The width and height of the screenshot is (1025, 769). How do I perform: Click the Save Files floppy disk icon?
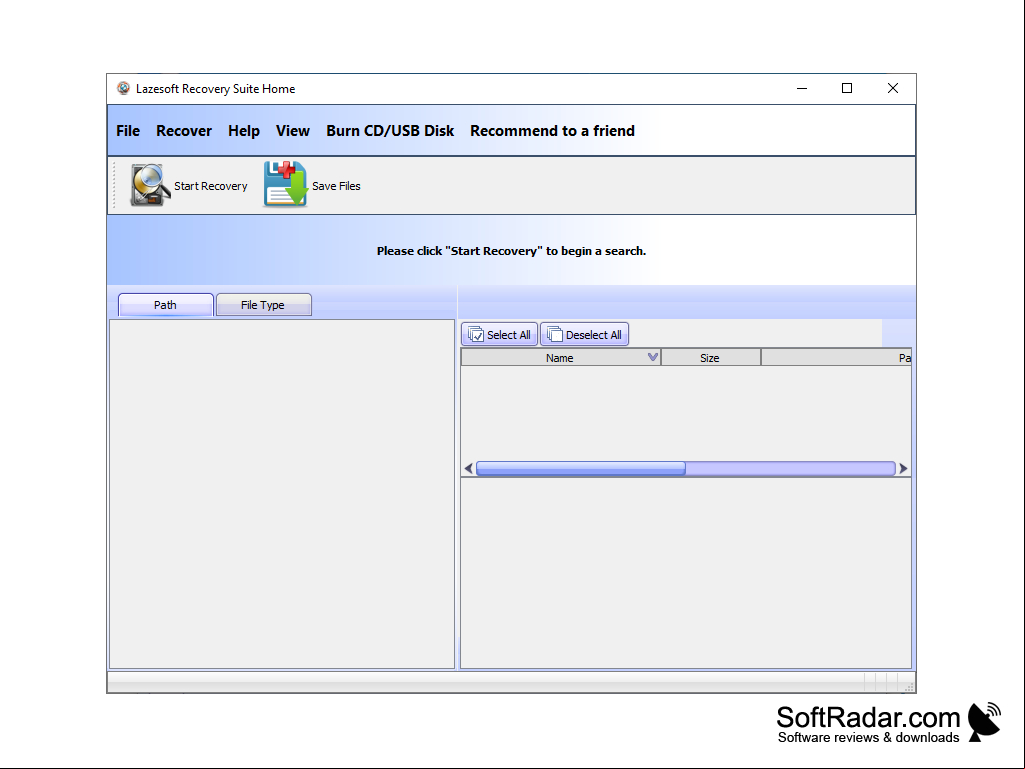point(285,184)
